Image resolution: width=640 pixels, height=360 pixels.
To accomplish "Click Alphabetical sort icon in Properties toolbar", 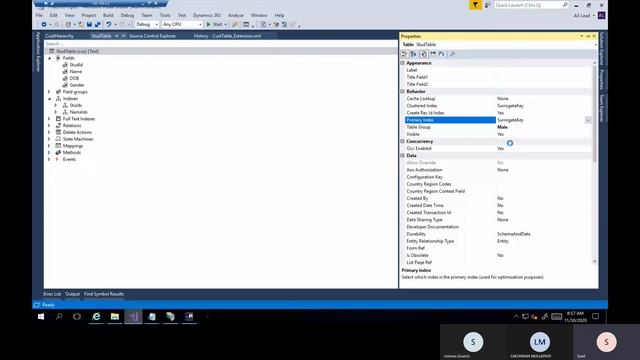I will pyautogui.click(x=413, y=54).
